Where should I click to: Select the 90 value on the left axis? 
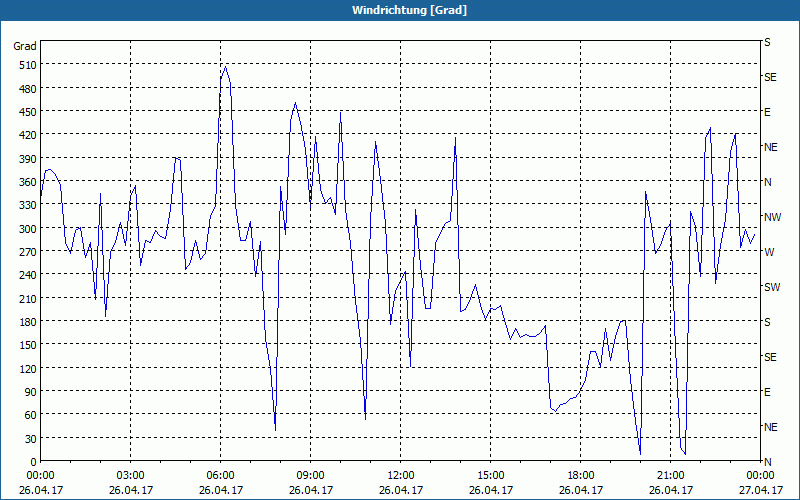31,392
